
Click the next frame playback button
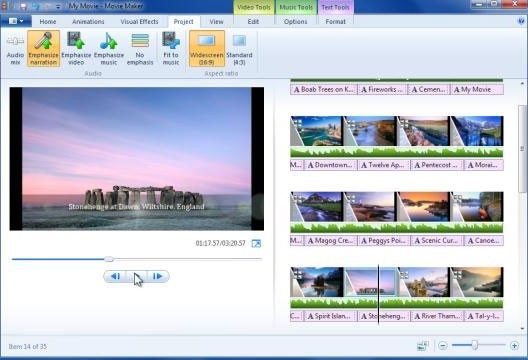(x=158, y=276)
